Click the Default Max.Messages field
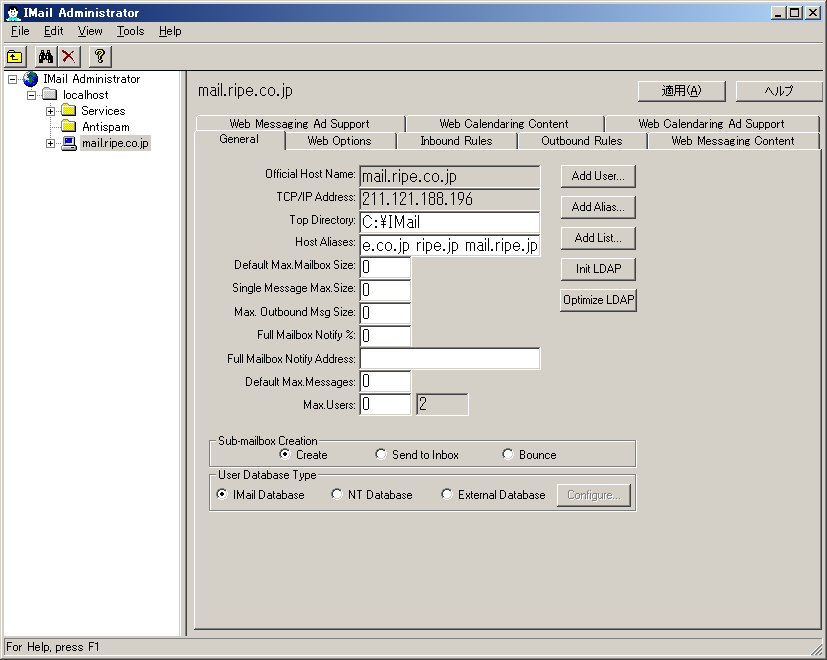827x660 pixels. [385, 382]
